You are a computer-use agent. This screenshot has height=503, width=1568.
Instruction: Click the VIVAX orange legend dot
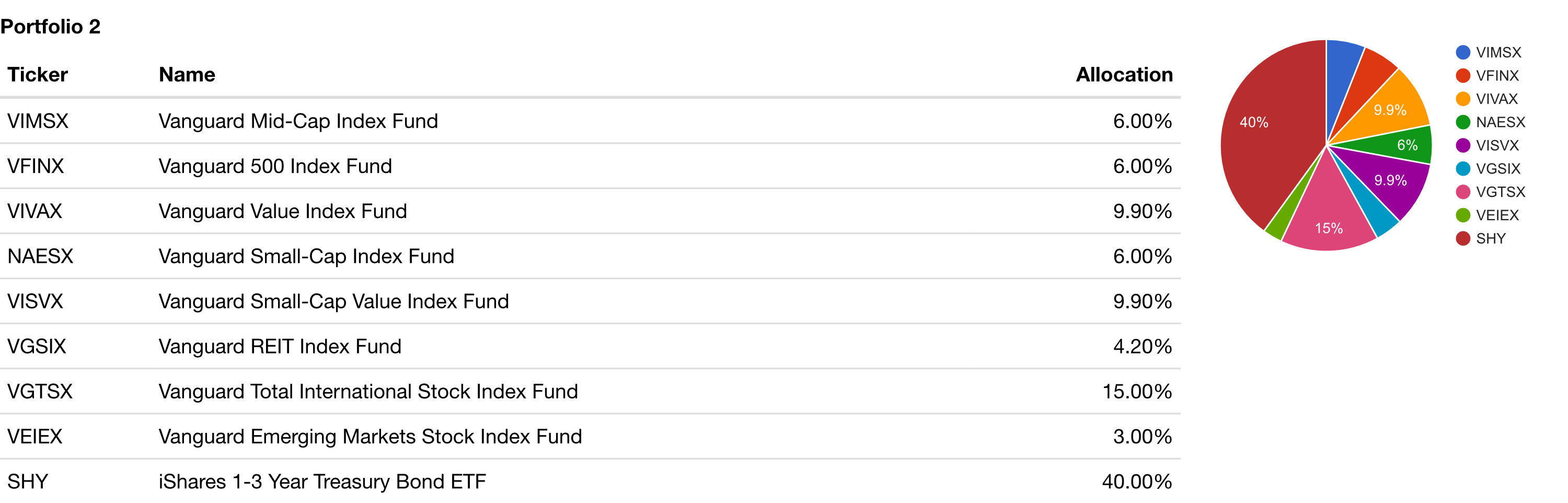1463,99
